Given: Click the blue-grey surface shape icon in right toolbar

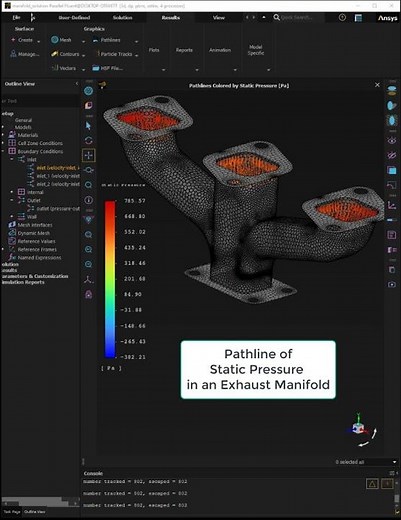Looking at the screenshot, I should pyautogui.click(x=392, y=105).
